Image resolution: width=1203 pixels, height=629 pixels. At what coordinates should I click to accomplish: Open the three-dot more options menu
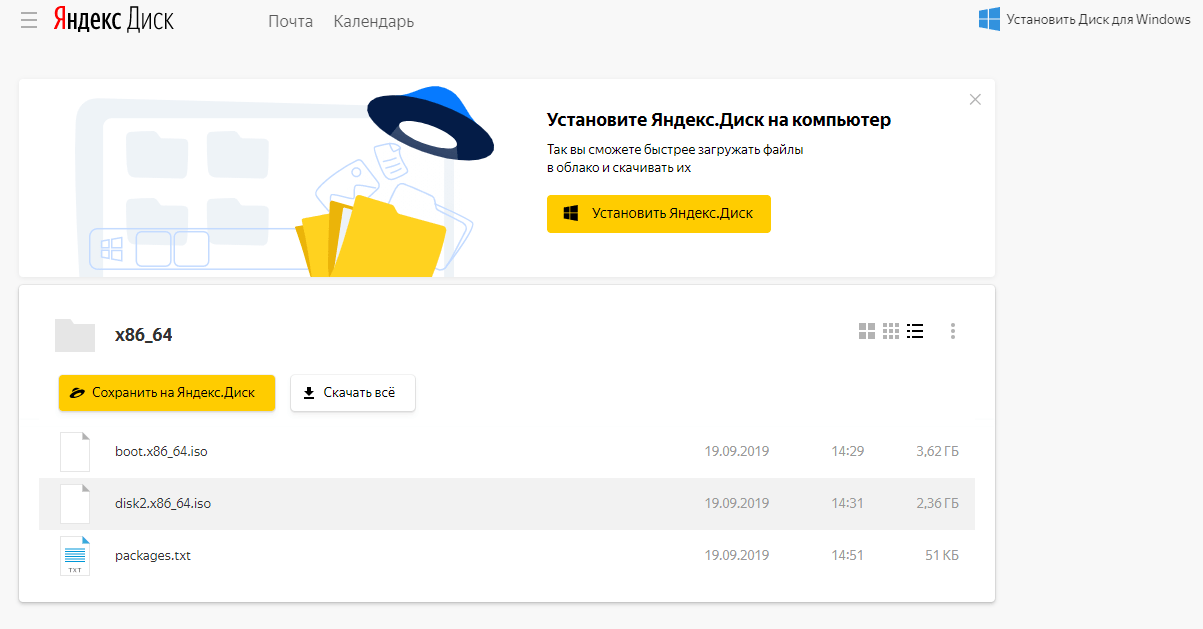pyautogui.click(x=953, y=331)
